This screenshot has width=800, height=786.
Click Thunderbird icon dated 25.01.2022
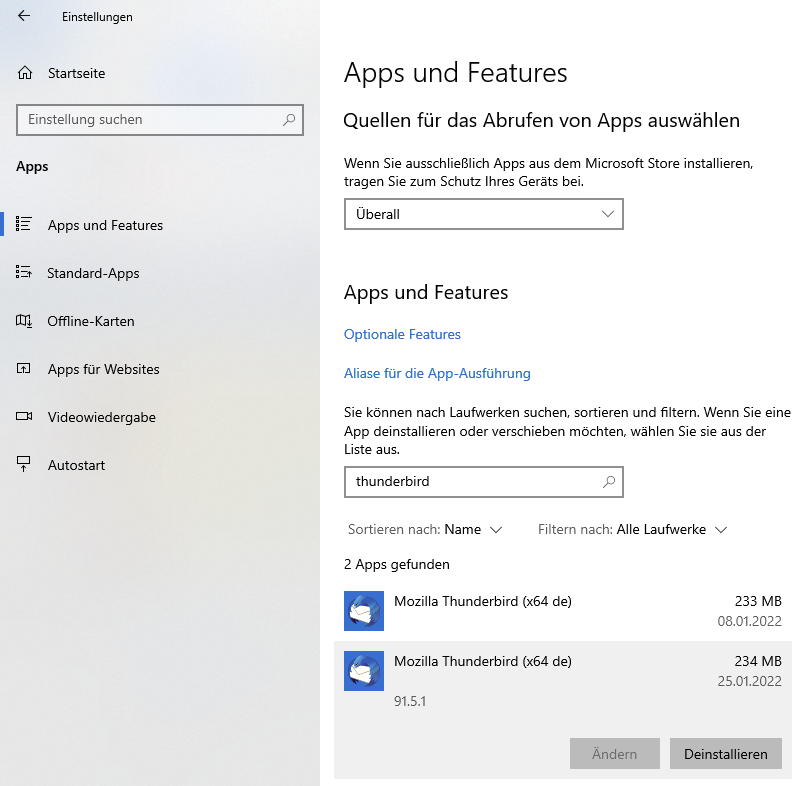coord(363,671)
